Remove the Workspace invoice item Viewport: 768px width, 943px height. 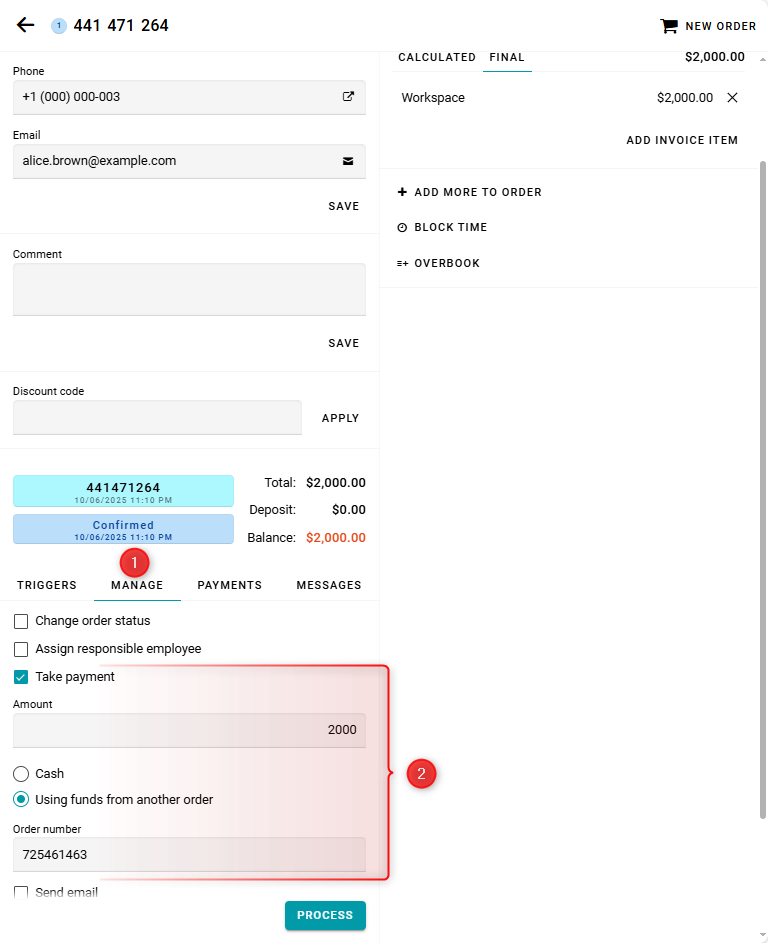tap(732, 98)
